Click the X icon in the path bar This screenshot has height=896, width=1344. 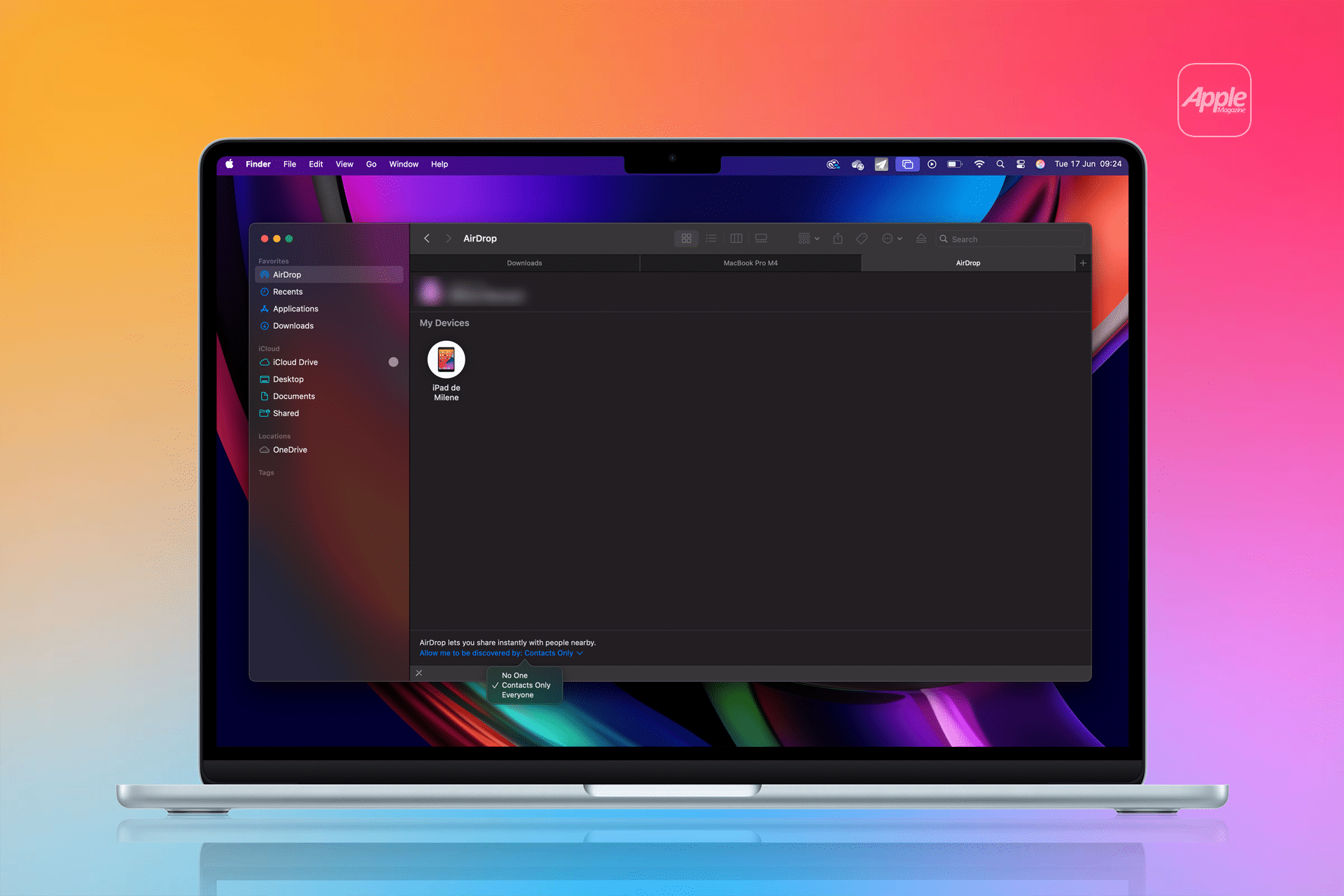419,673
